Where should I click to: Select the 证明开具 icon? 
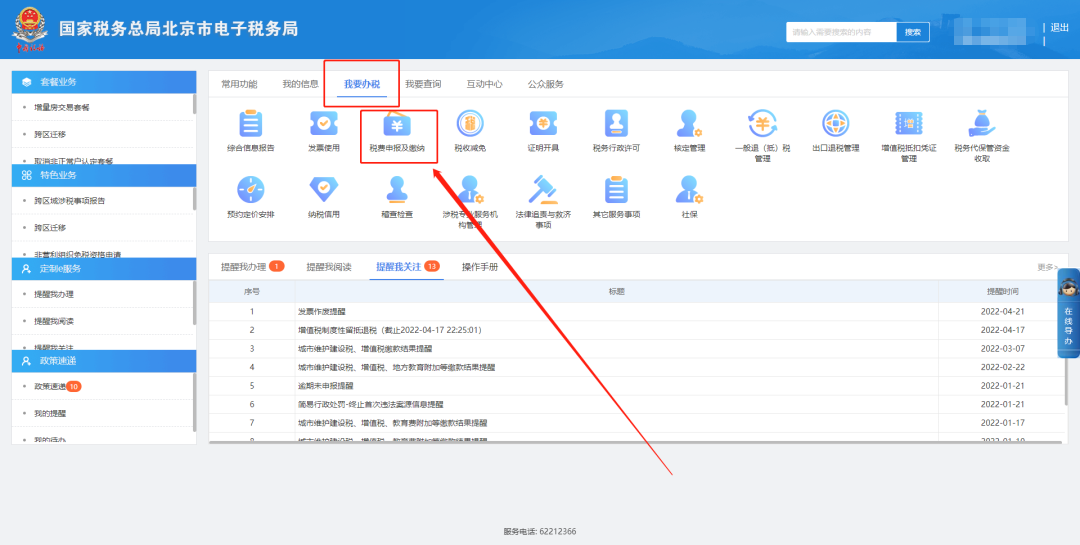click(x=543, y=124)
